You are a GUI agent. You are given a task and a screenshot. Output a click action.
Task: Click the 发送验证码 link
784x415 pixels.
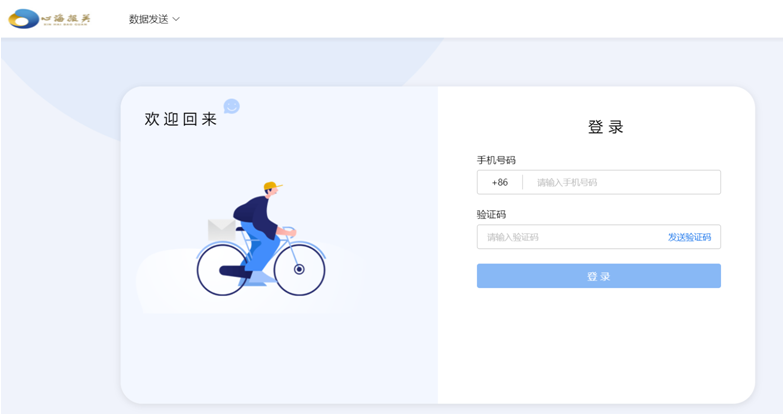pos(689,237)
